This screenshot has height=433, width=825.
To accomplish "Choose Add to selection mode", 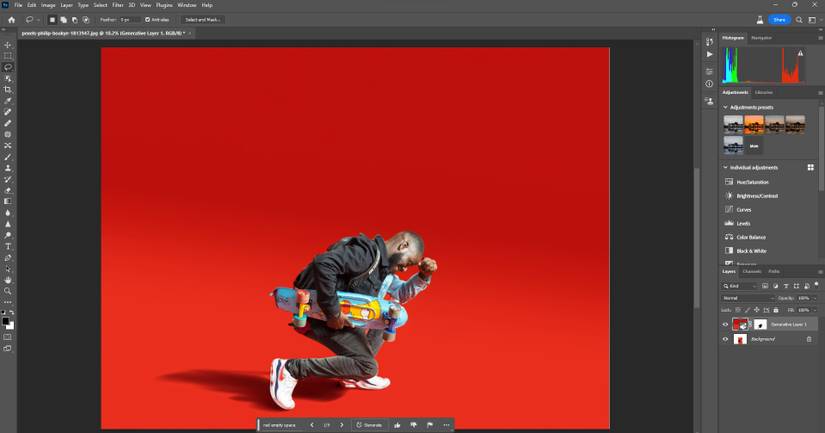I will (63, 19).
